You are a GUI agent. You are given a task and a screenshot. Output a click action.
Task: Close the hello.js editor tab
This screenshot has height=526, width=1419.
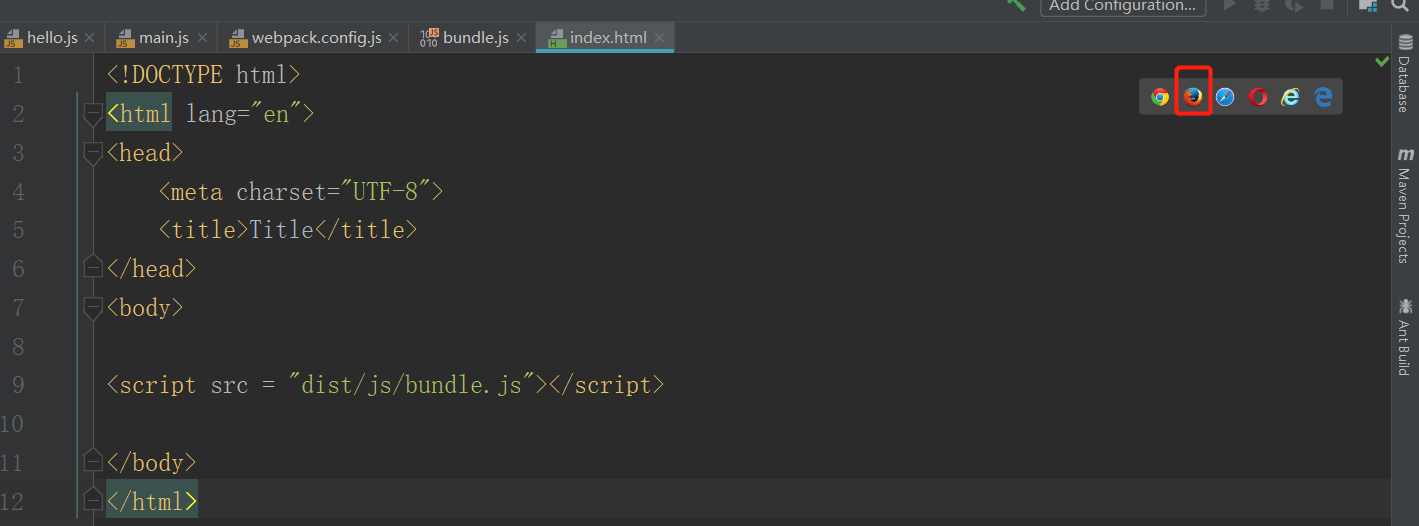[89, 38]
